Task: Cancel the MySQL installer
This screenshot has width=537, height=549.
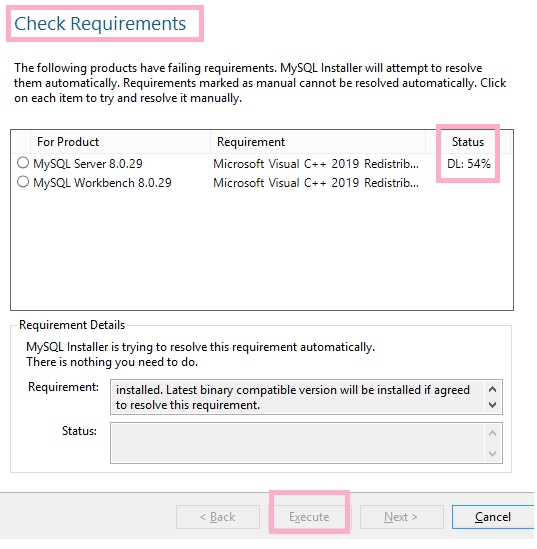Action: pyautogui.click(x=493, y=517)
